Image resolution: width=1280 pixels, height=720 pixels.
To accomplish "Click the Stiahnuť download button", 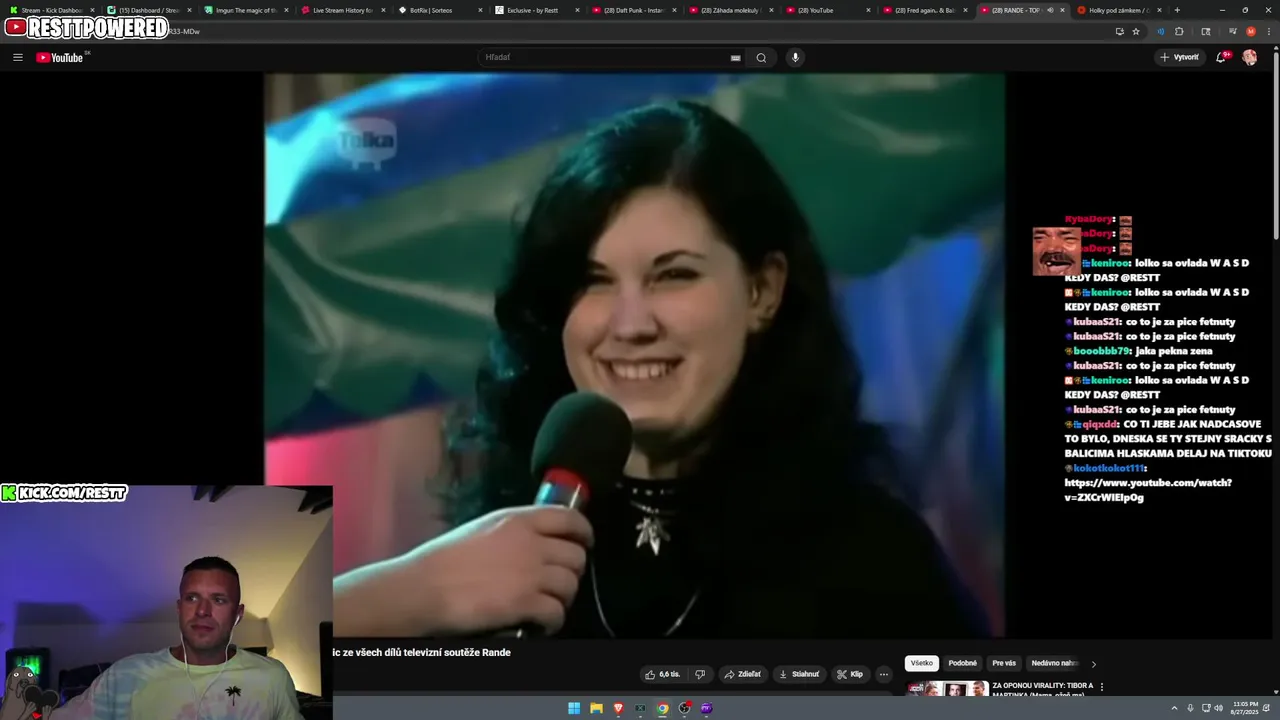I will click(799, 674).
